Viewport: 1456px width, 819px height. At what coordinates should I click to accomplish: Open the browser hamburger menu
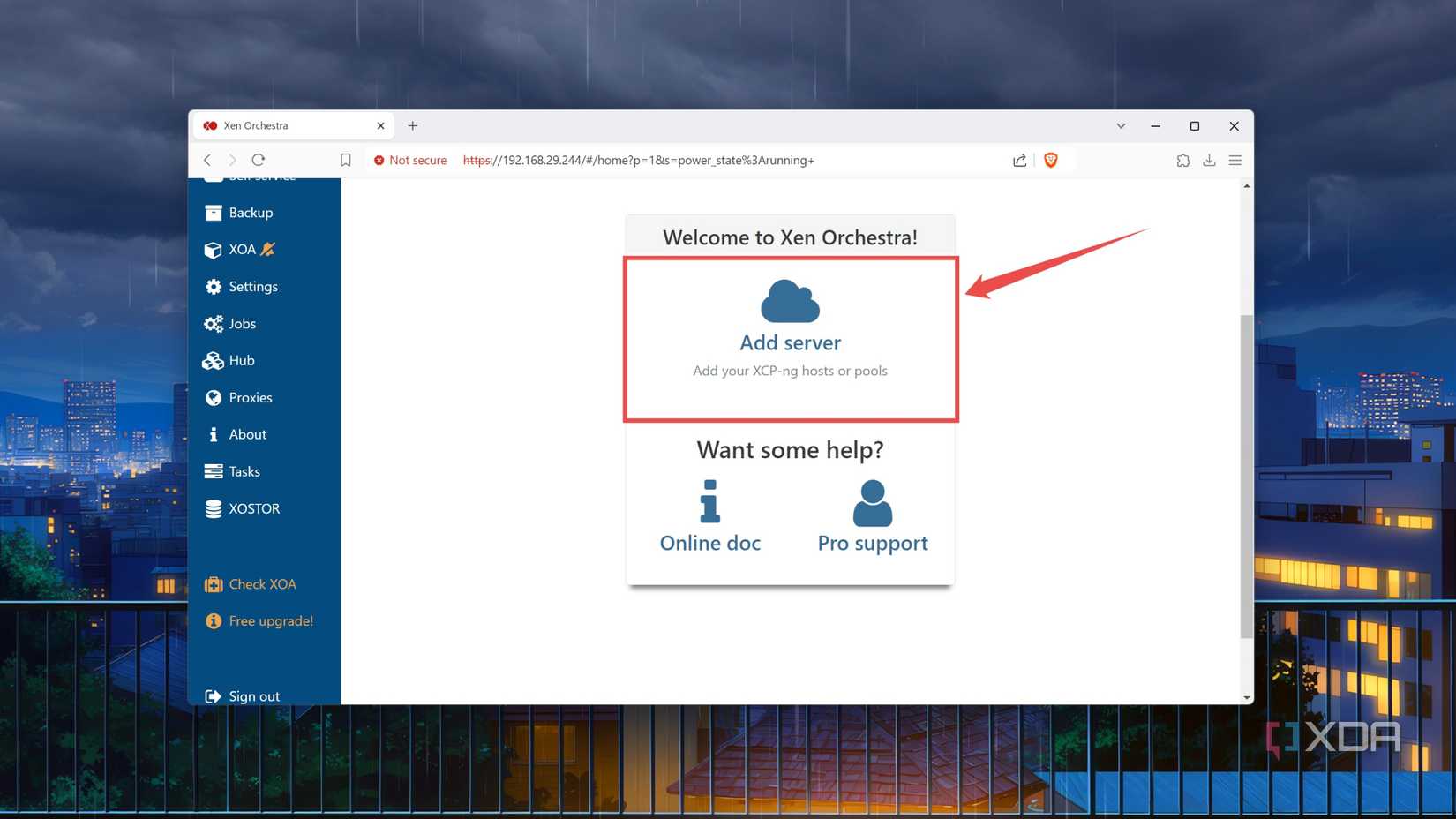[1235, 160]
